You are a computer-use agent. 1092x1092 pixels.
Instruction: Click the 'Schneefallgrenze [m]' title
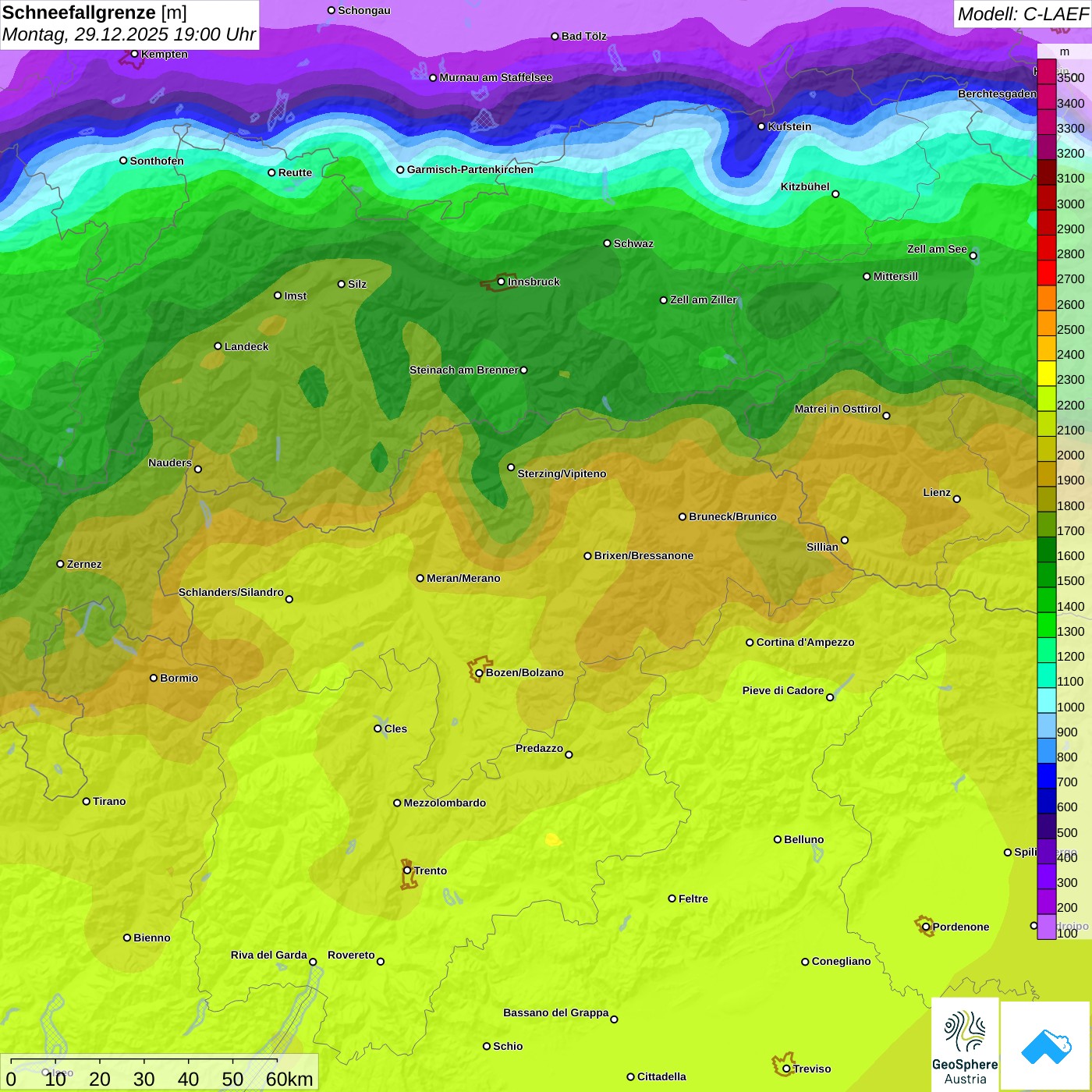(x=94, y=12)
